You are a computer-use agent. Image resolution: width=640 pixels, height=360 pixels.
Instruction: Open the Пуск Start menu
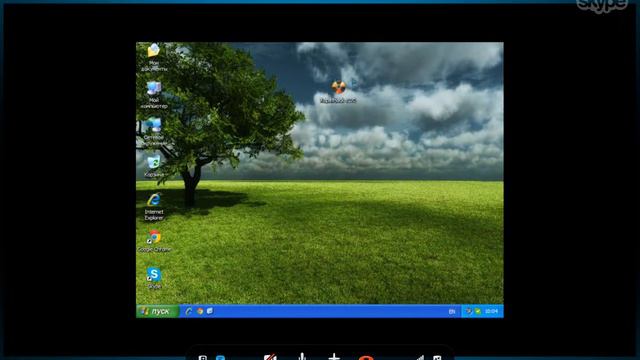pyautogui.click(x=157, y=311)
